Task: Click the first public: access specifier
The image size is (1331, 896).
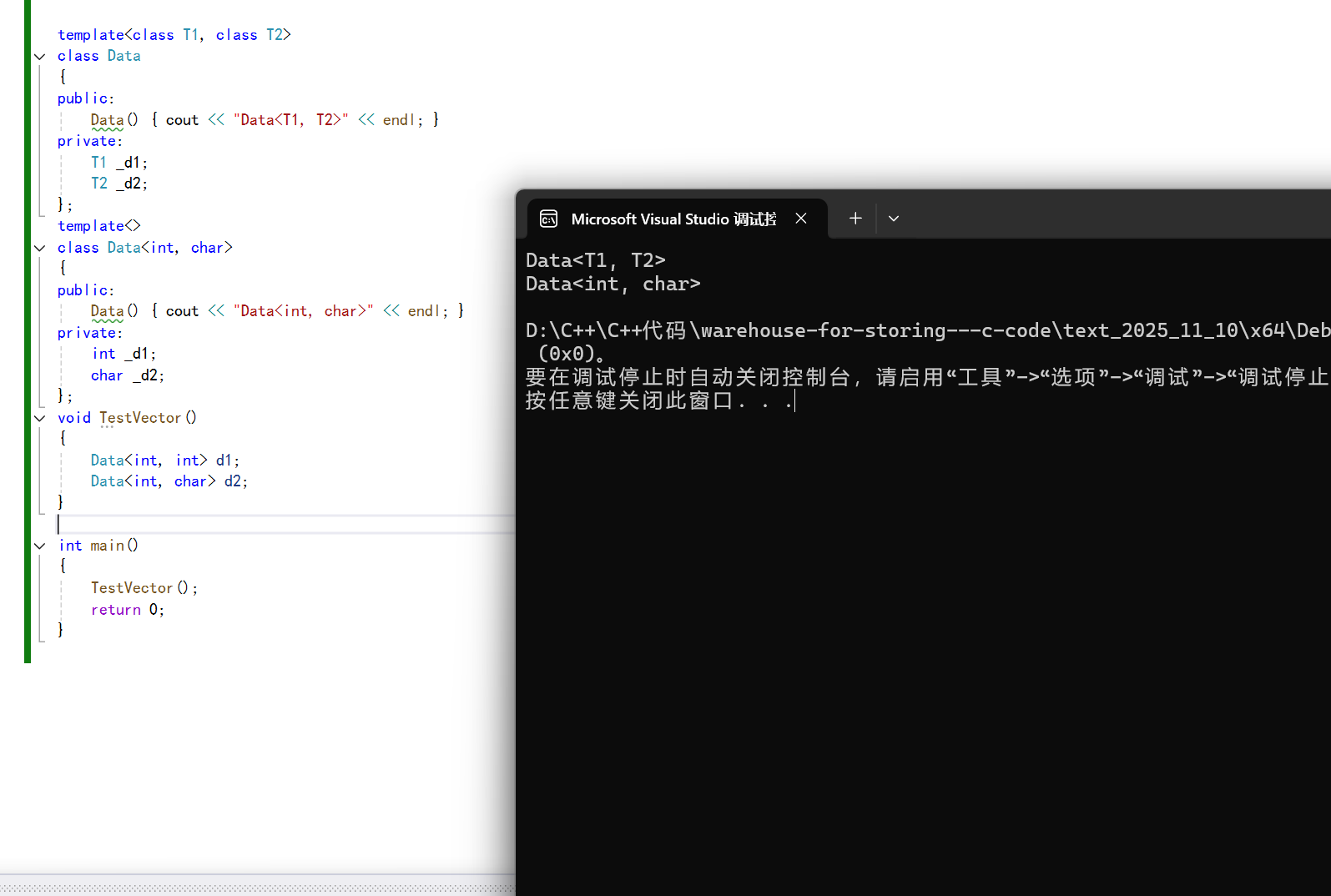Action: (x=86, y=98)
